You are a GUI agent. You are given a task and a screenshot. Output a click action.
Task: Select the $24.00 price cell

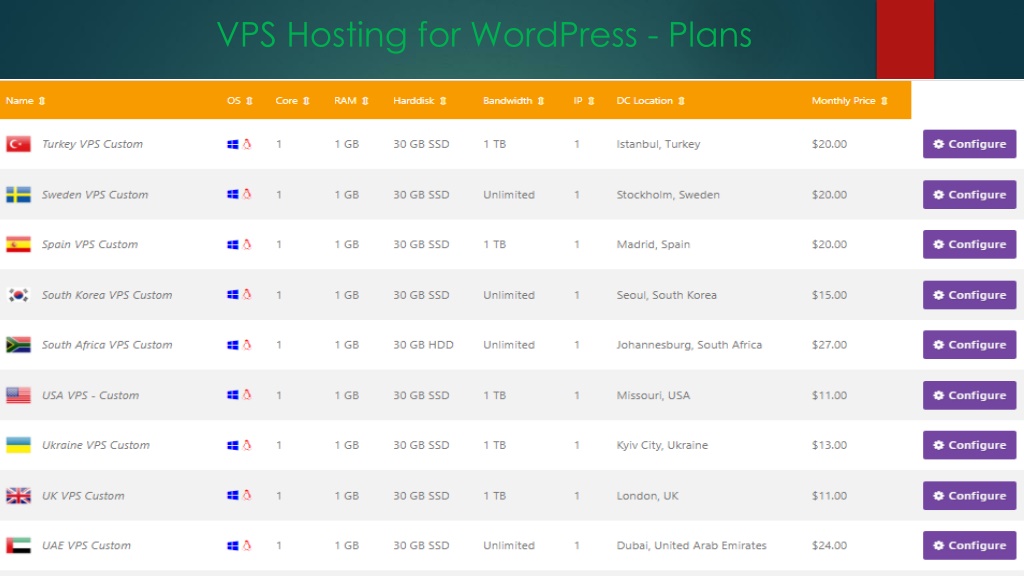click(x=829, y=545)
